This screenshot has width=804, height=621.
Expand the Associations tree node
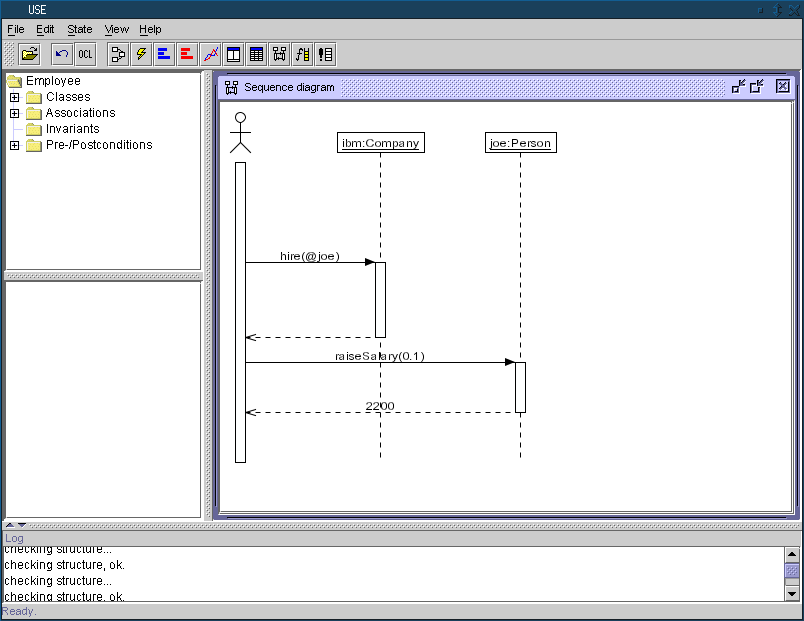(15, 113)
